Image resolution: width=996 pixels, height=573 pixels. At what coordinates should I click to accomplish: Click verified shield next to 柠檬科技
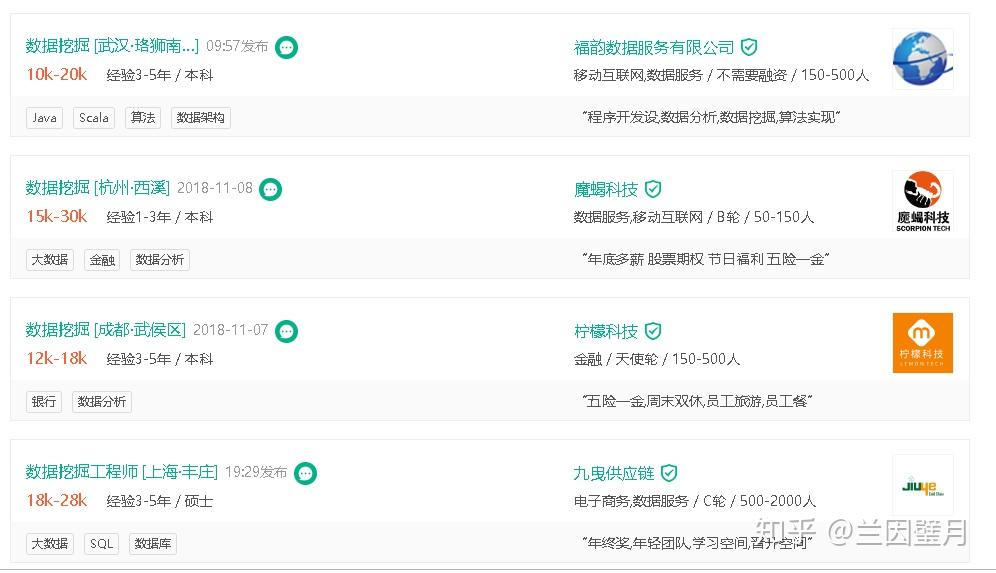pos(653,331)
